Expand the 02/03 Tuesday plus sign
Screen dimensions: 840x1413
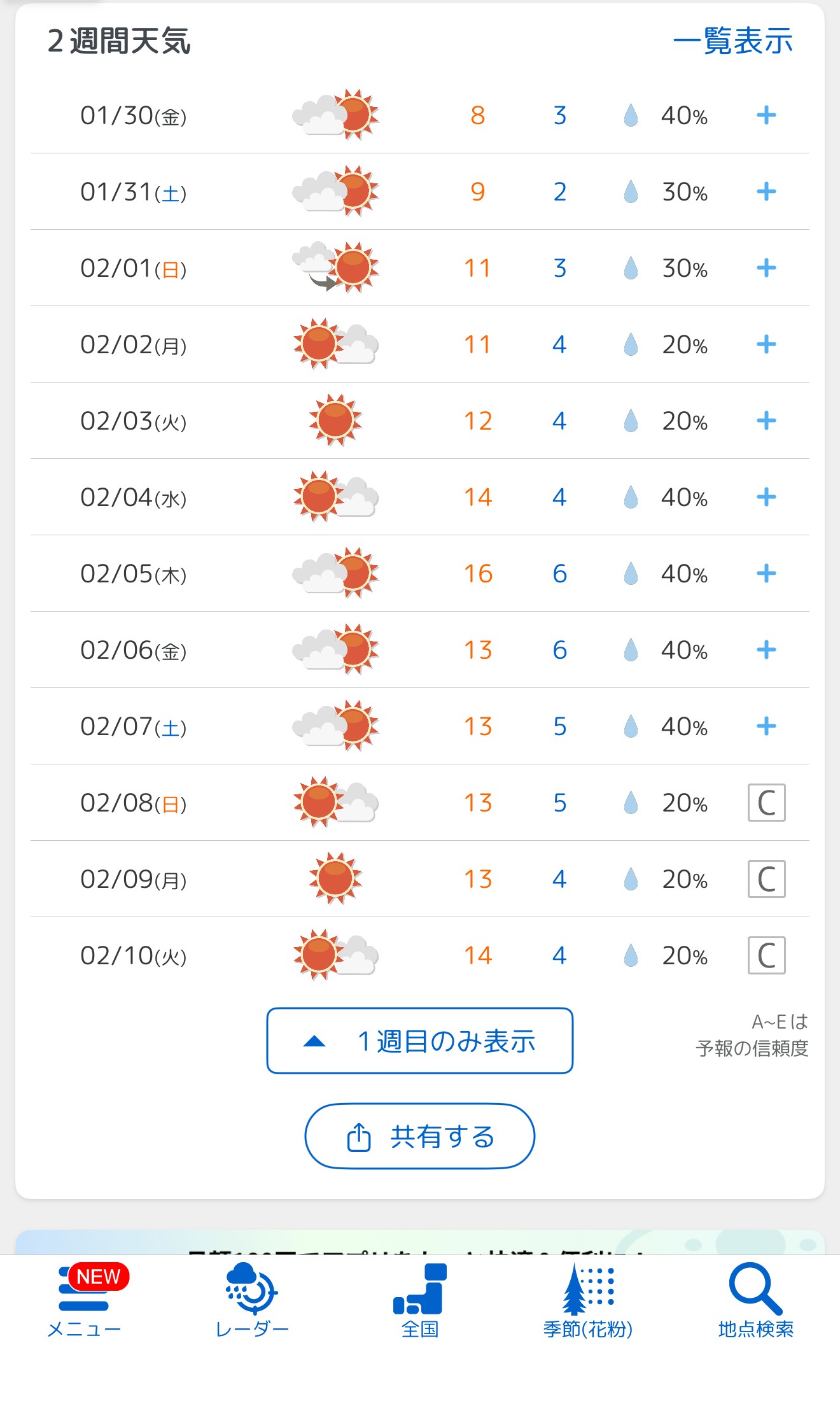(x=766, y=421)
